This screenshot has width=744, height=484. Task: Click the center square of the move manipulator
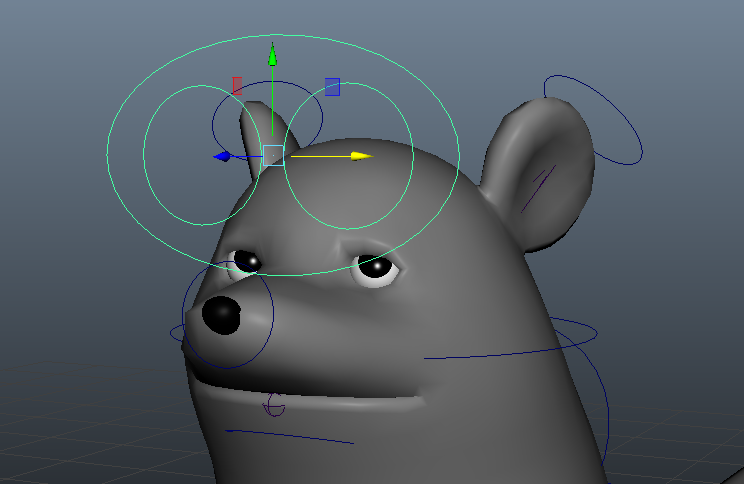(272, 155)
